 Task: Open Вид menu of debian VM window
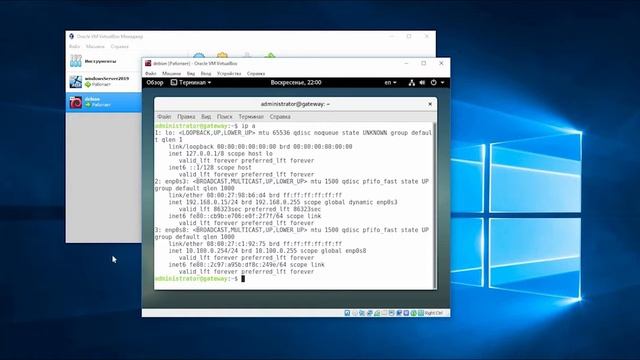point(191,73)
